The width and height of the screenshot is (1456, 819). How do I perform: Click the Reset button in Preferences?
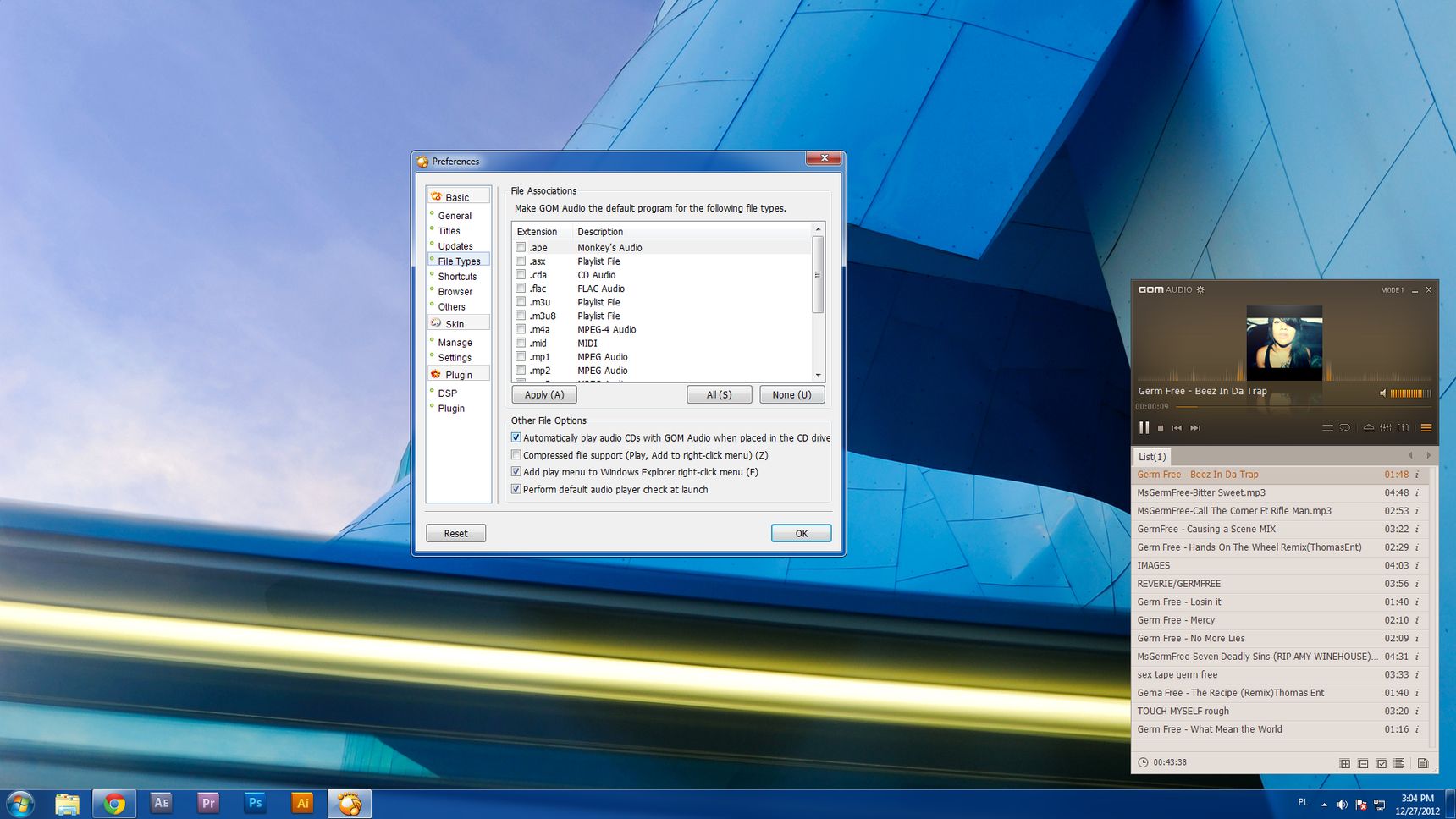[455, 534]
